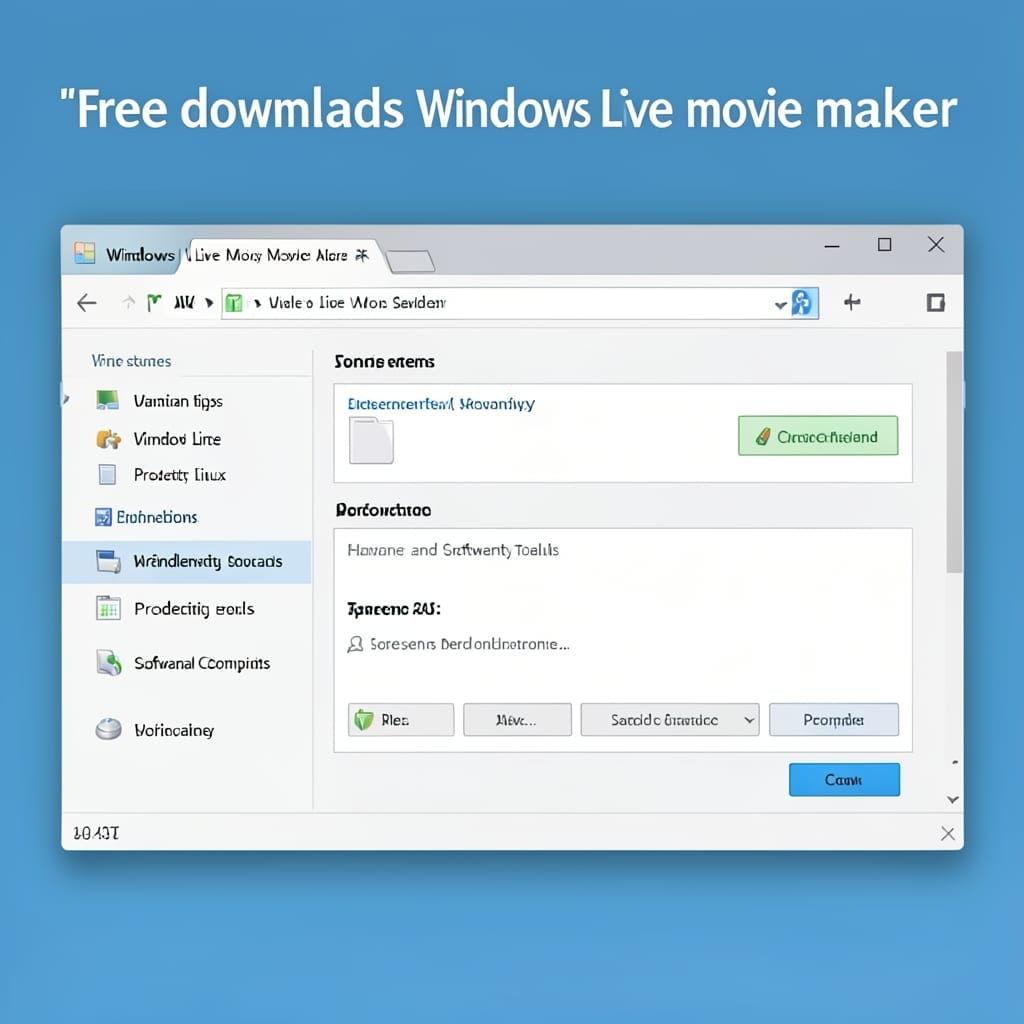The height and width of the screenshot is (1024, 1024).
Task: Click the person icon beside 'Soresenrs Derdontlnetrome...'
Action: pos(355,645)
